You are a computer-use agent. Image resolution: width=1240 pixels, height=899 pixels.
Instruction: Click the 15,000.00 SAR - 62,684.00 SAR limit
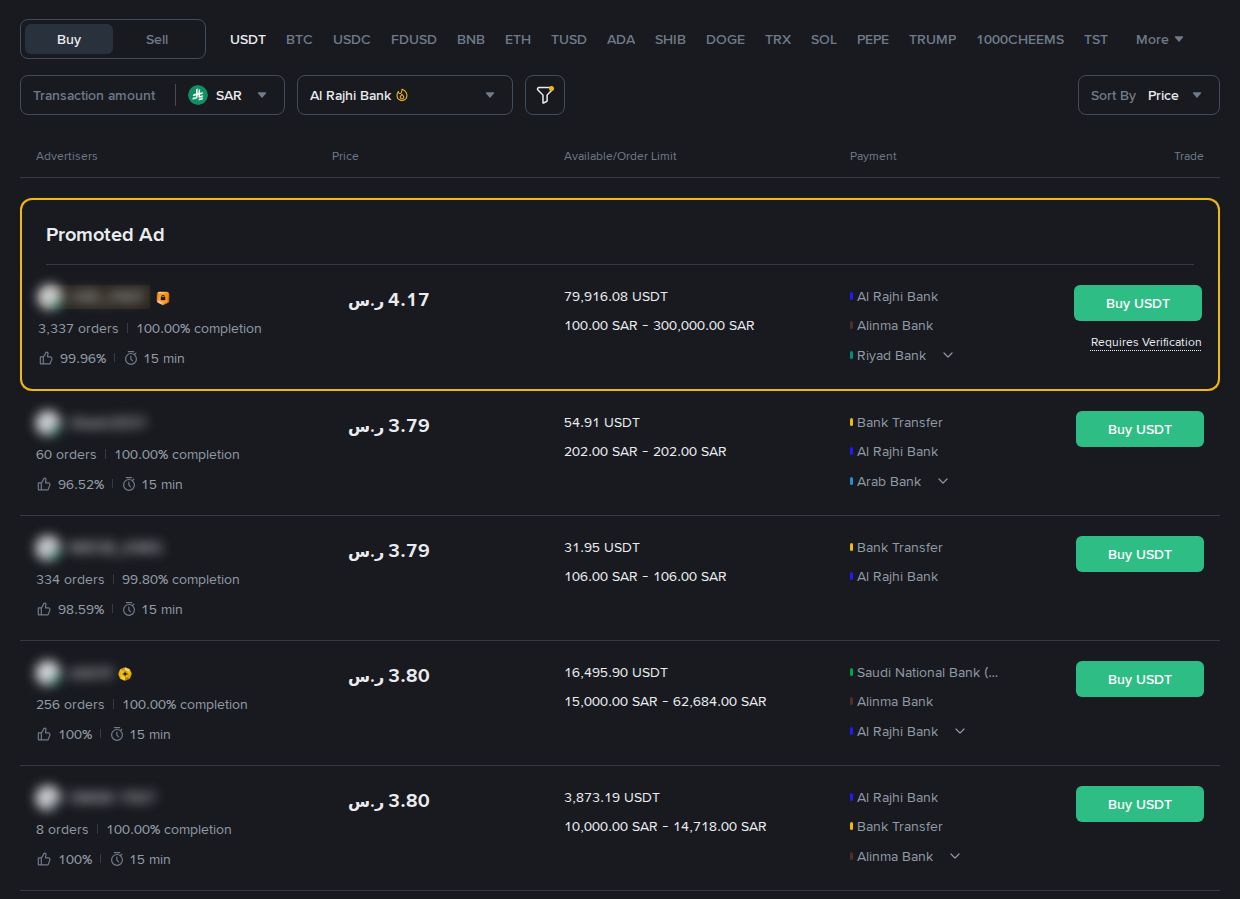point(665,701)
